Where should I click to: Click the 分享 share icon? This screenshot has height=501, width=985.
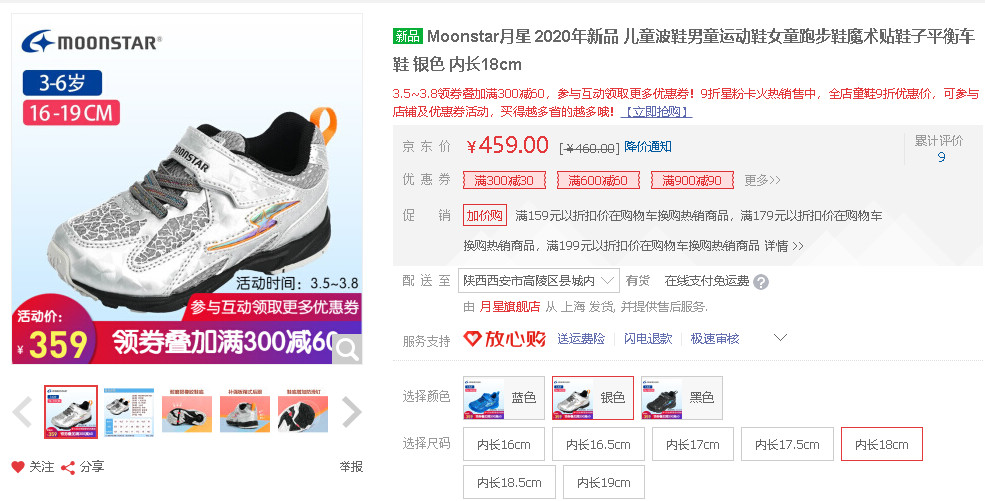68,468
